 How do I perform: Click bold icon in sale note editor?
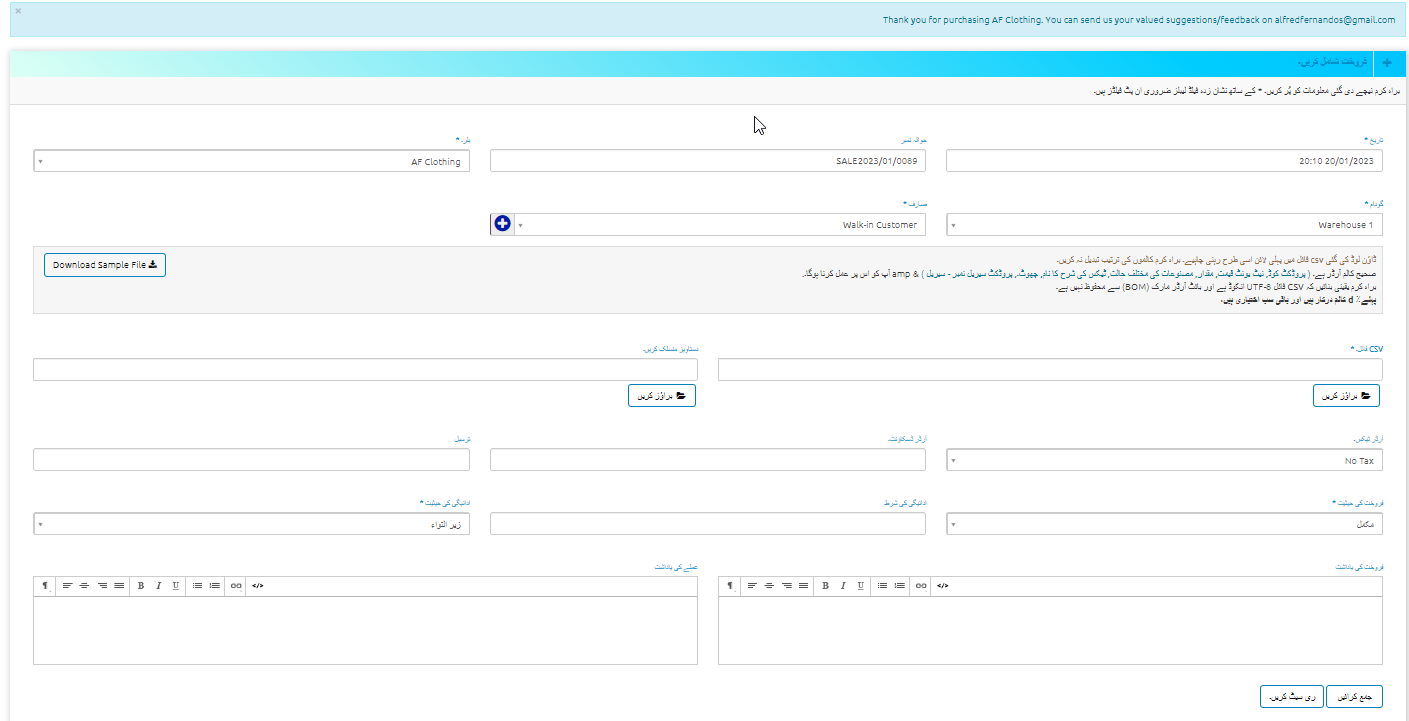[x=825, y=586]
